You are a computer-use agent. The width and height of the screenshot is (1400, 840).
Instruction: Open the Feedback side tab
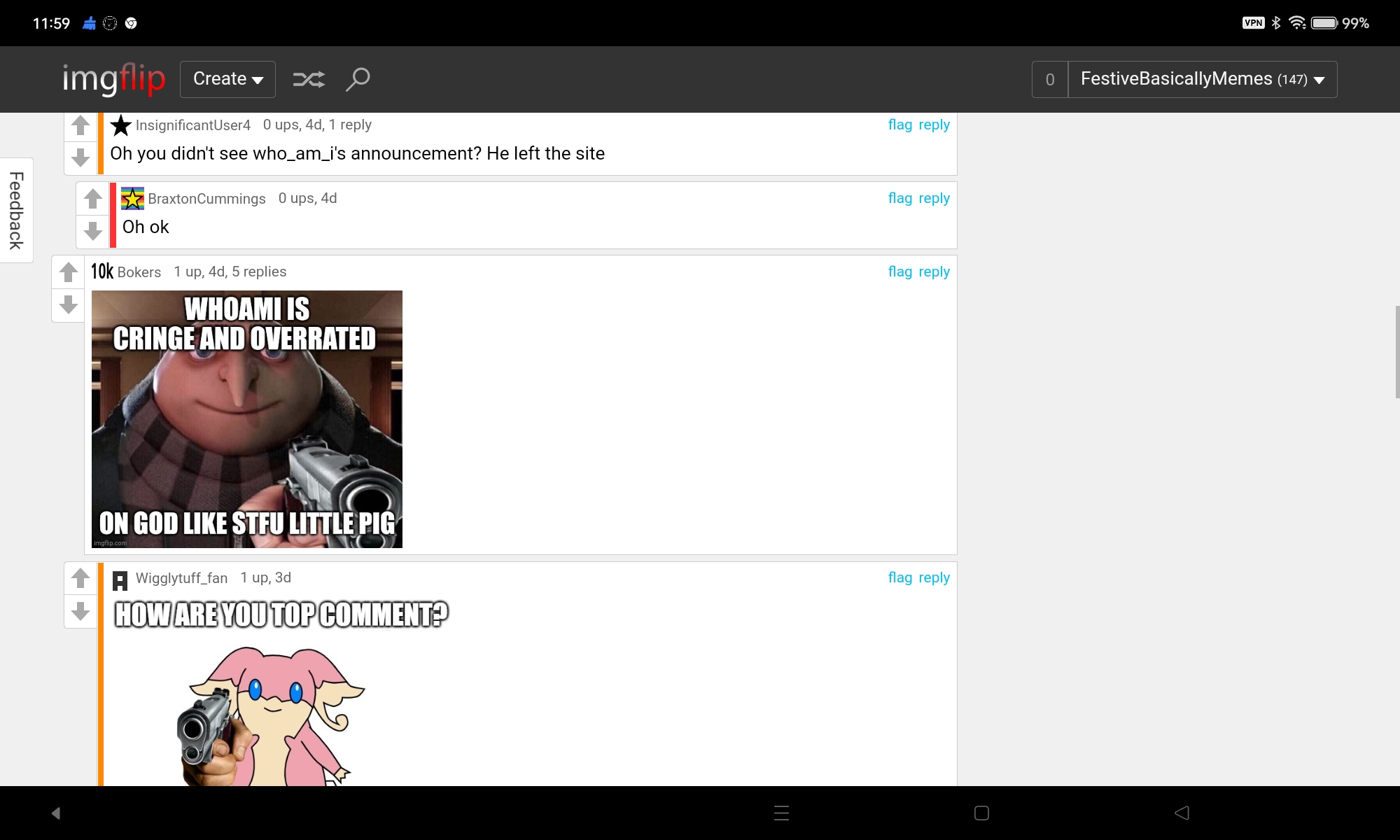point(17,210)
